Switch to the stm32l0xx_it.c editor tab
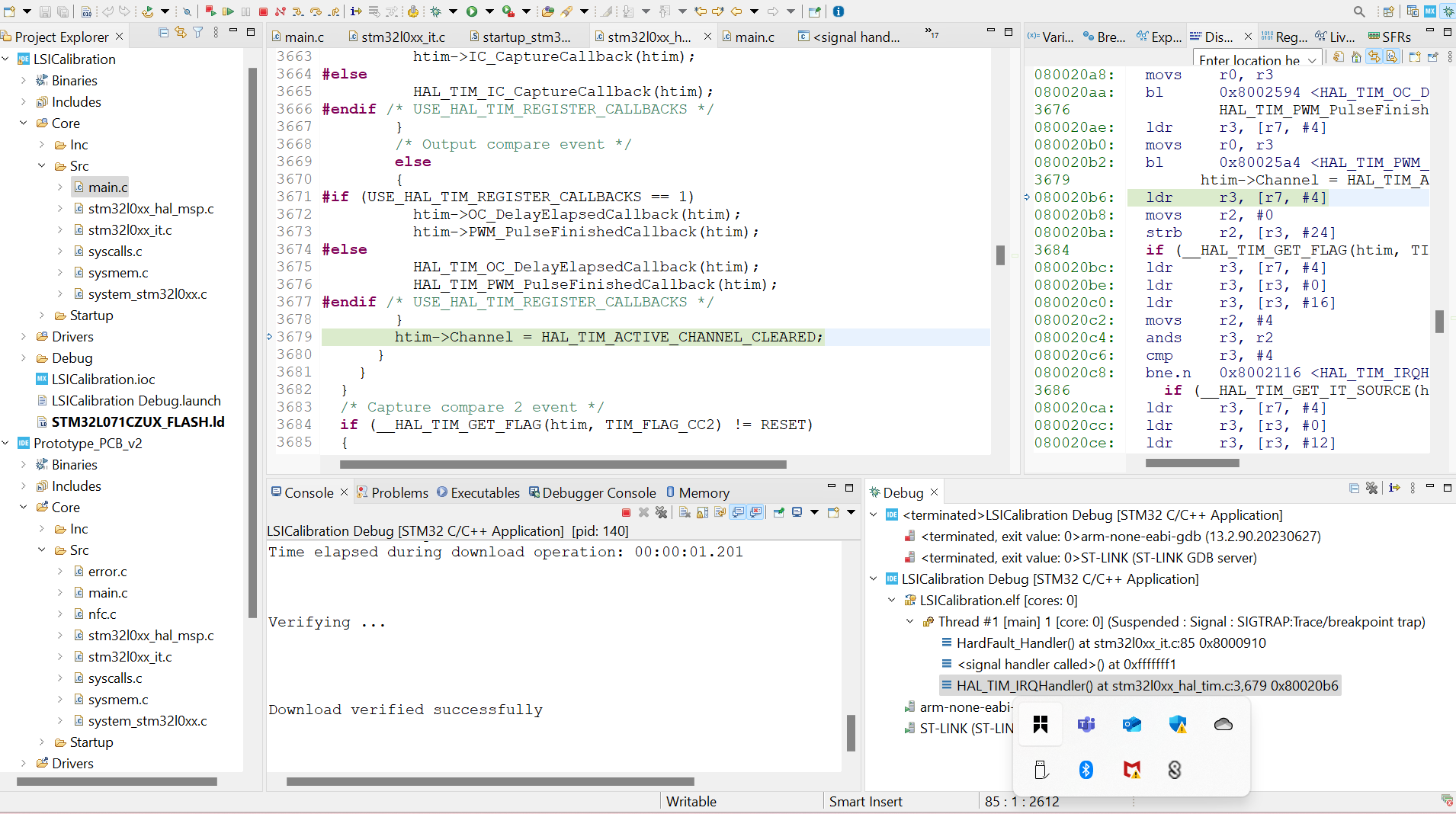 click(402, 37)
